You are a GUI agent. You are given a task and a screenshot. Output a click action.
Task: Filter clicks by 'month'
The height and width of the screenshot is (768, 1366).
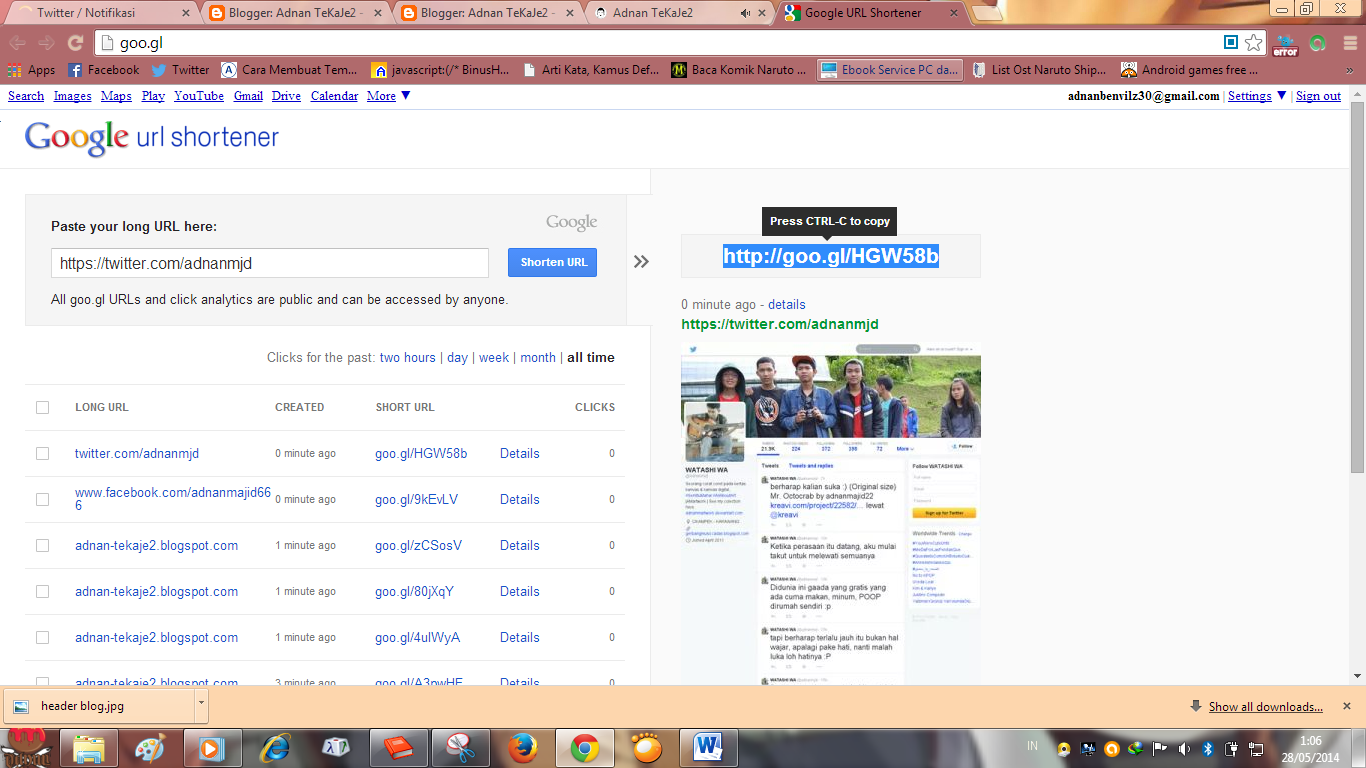pos(538,357)
